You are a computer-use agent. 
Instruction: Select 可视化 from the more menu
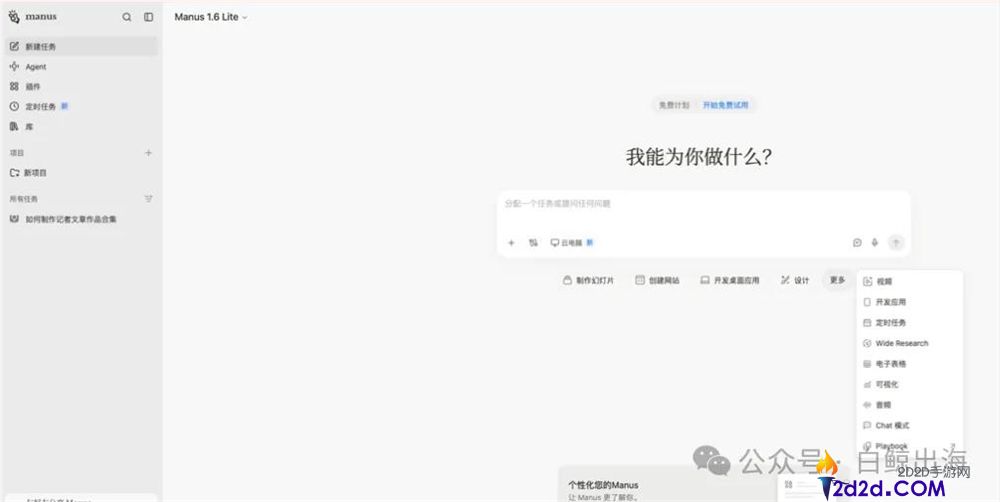point(909,385)
